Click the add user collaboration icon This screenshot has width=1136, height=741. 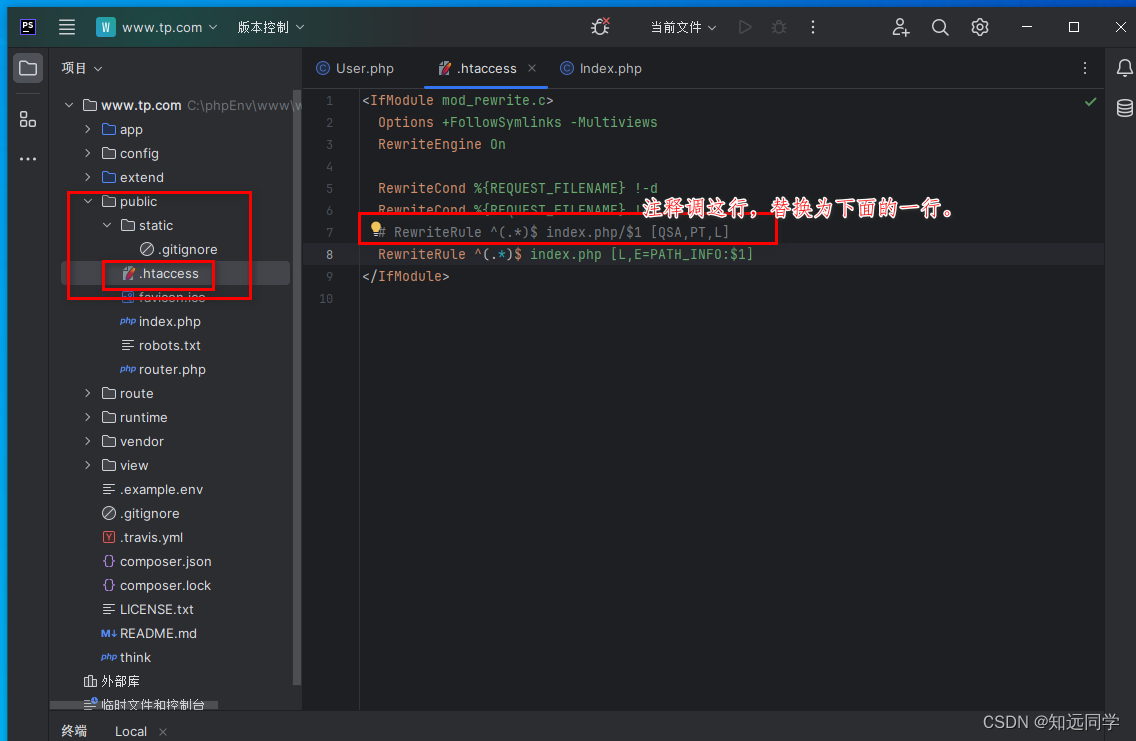[x=901, y=28]
